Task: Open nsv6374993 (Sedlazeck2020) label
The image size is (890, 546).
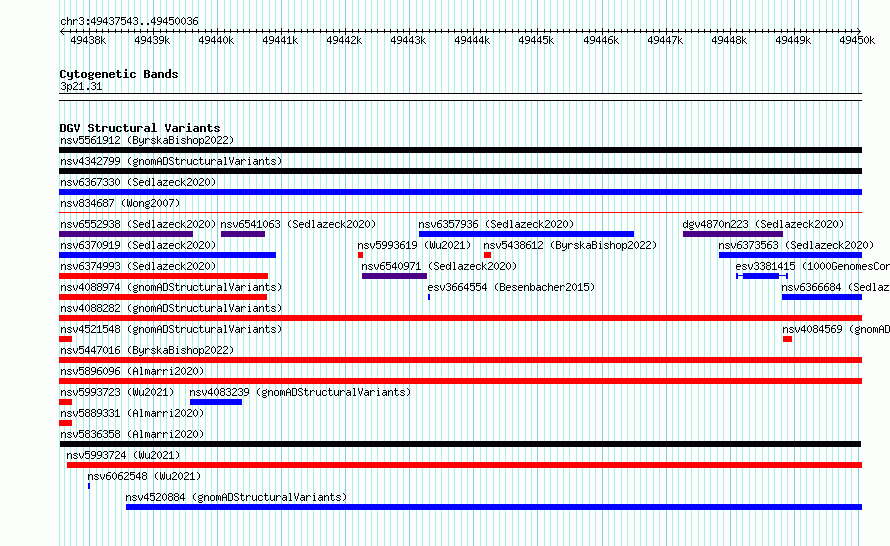Action: coord(138,266)
